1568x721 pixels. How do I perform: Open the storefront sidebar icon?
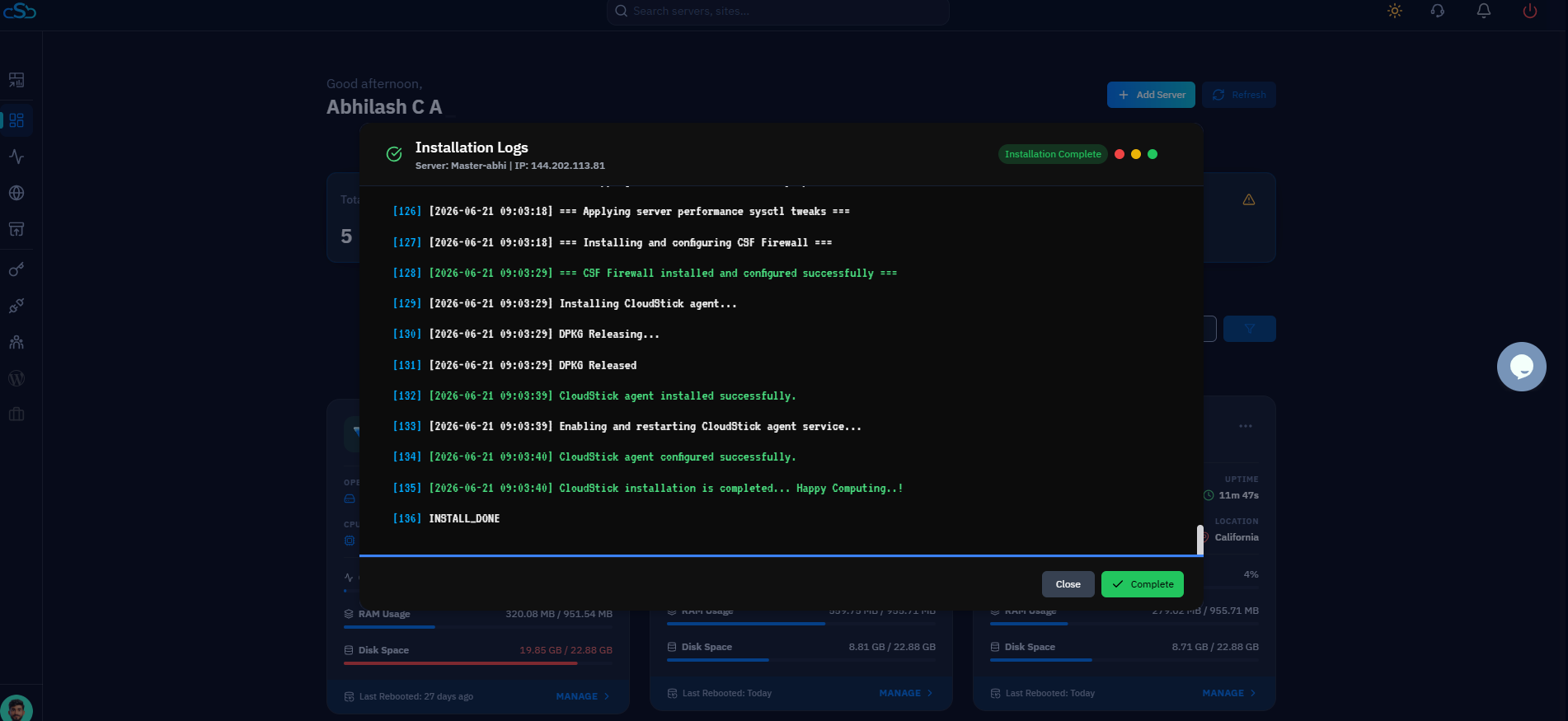coord(16,229)
